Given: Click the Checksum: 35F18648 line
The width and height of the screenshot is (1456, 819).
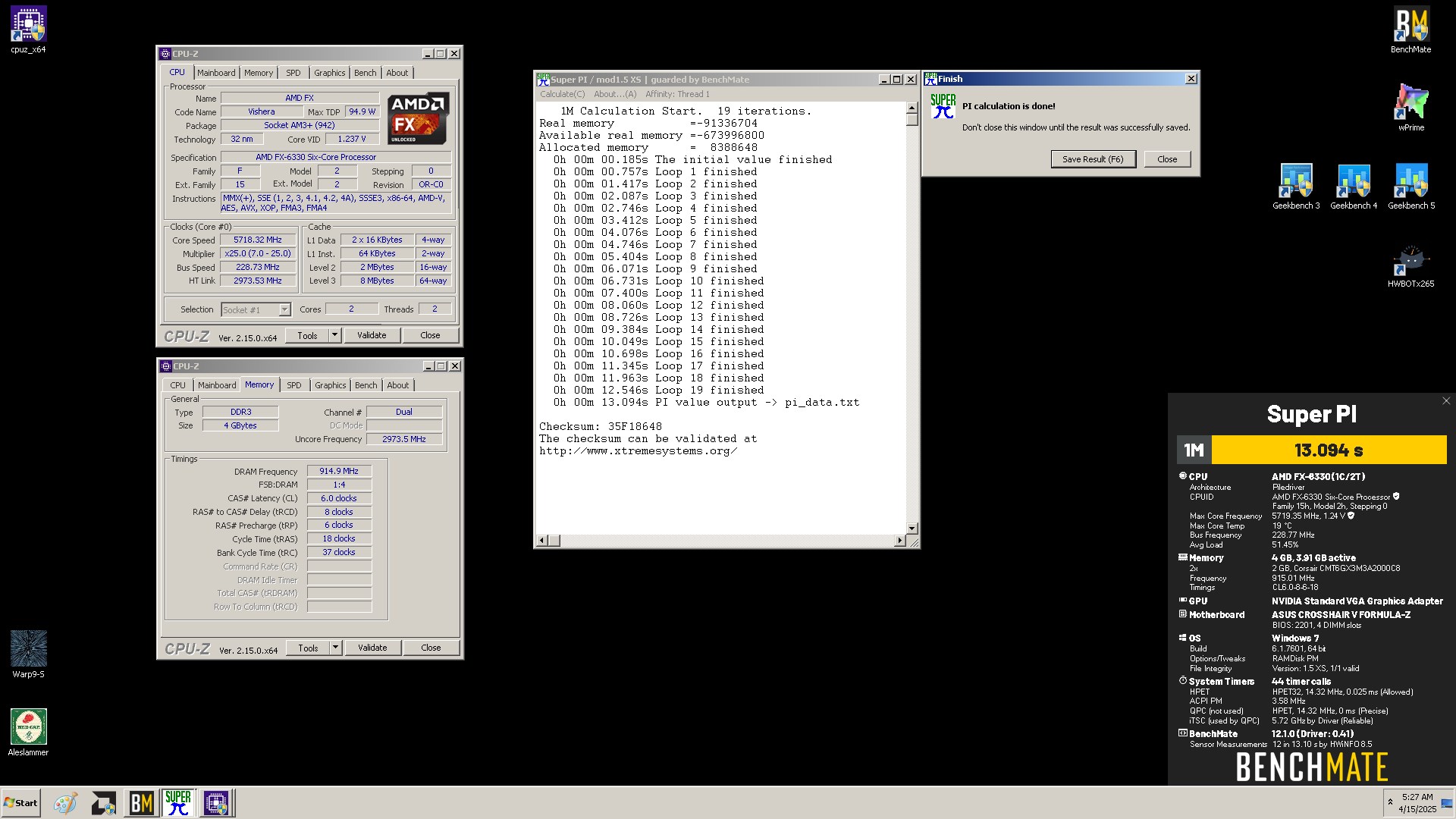Looking at the screenshot, I should [601, 426].
